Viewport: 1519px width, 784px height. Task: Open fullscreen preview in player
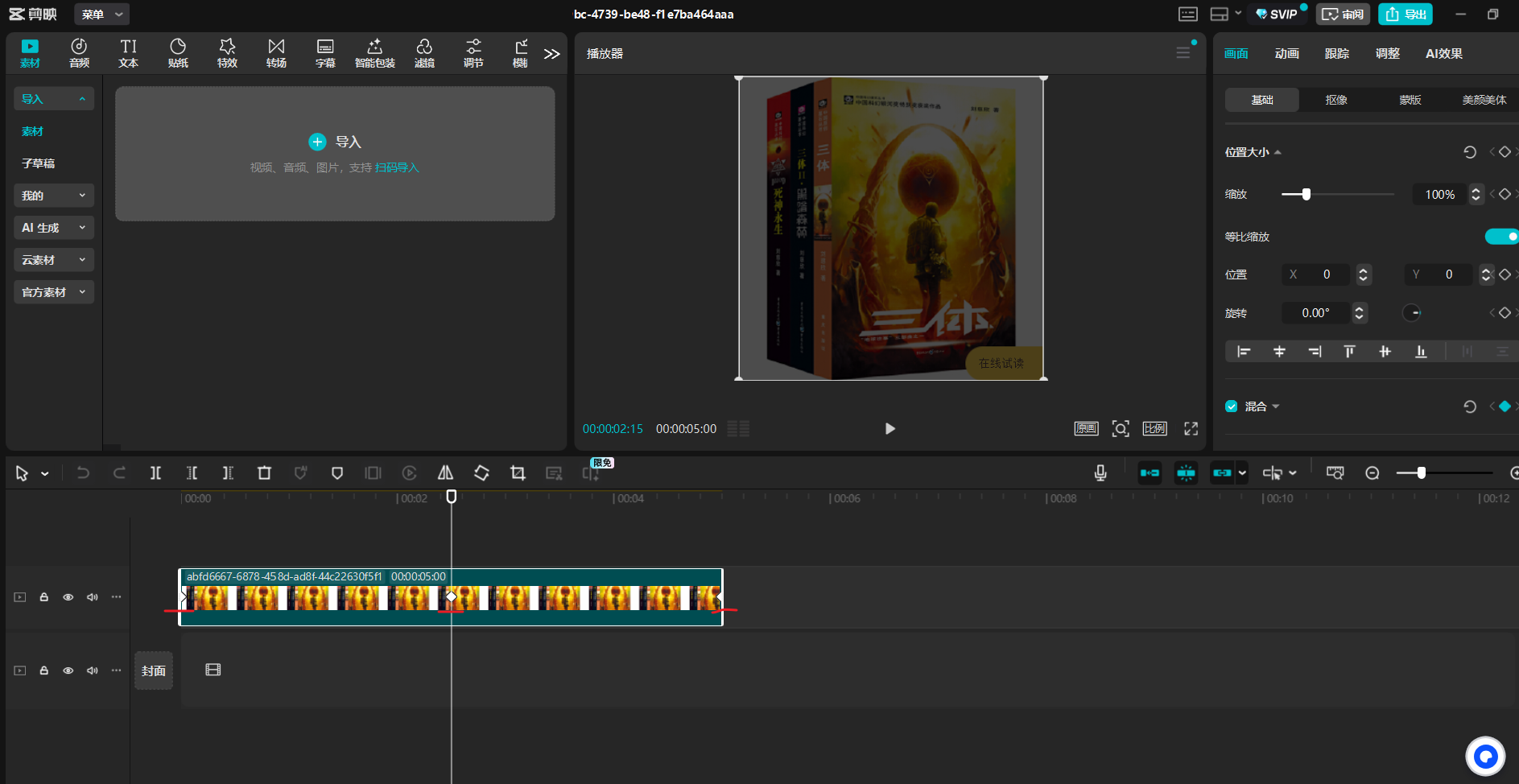(1191, 429)
